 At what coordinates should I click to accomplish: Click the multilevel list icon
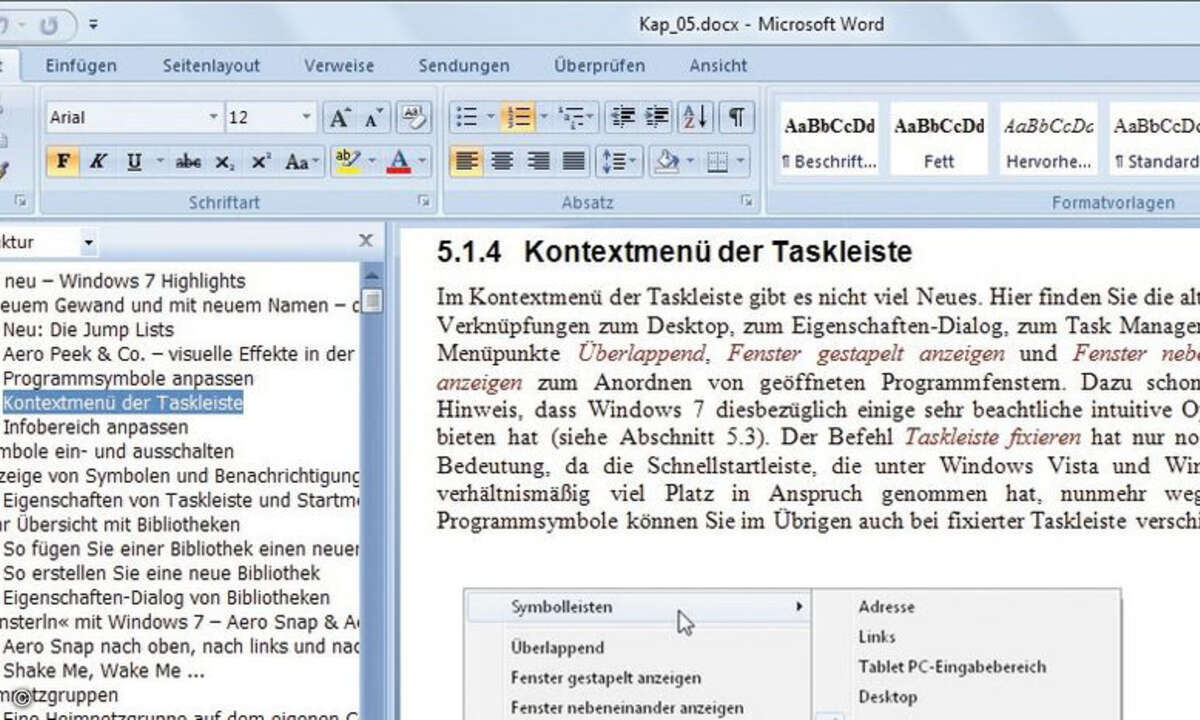[571, 117]
